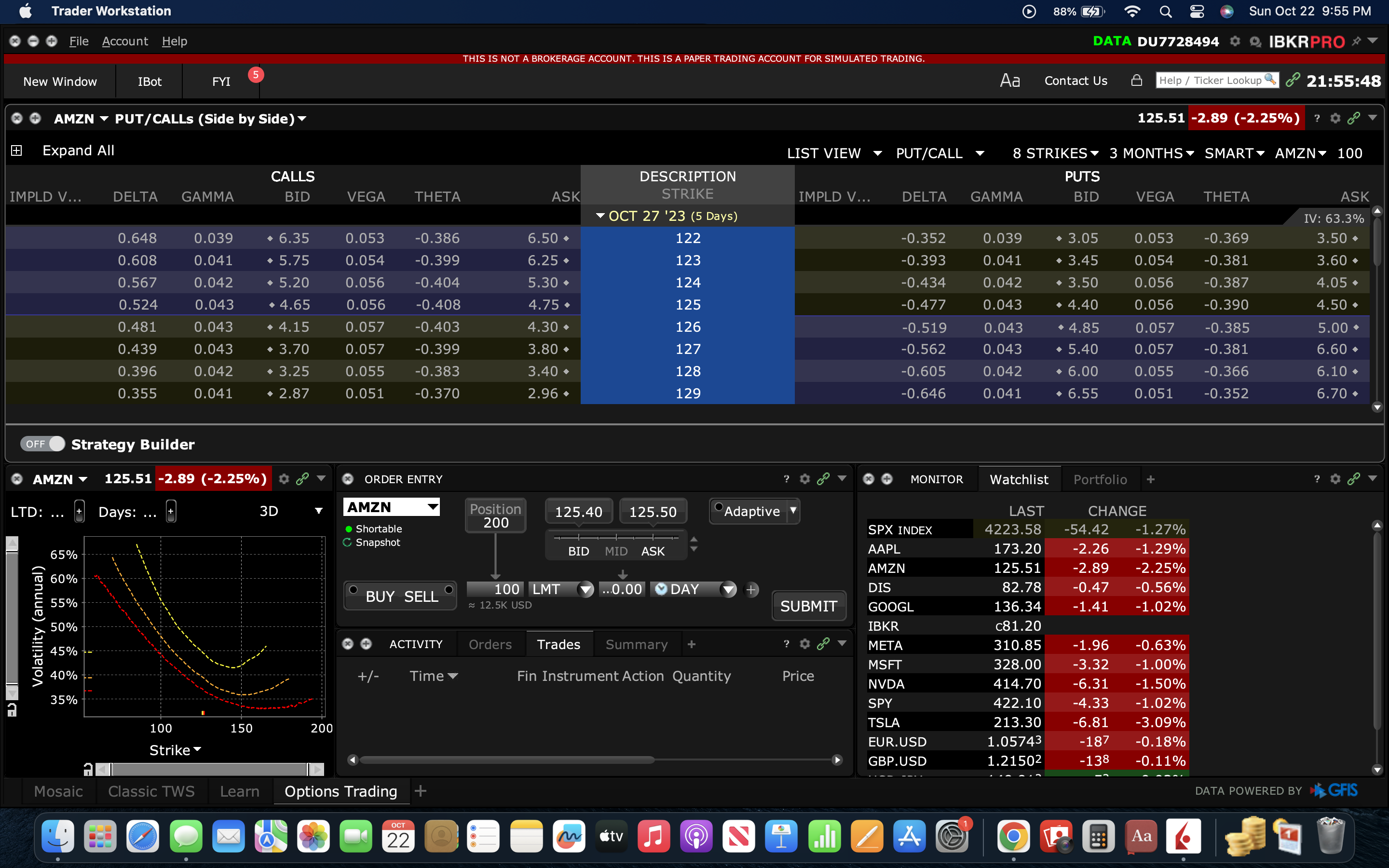Open Monitor panel settings gear

point(1335,479)
